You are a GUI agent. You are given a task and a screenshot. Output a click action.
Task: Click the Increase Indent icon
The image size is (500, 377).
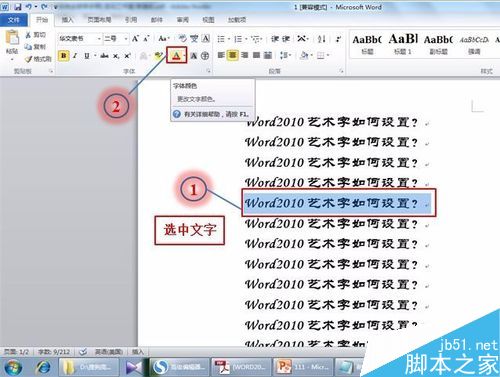coord(286,39)
